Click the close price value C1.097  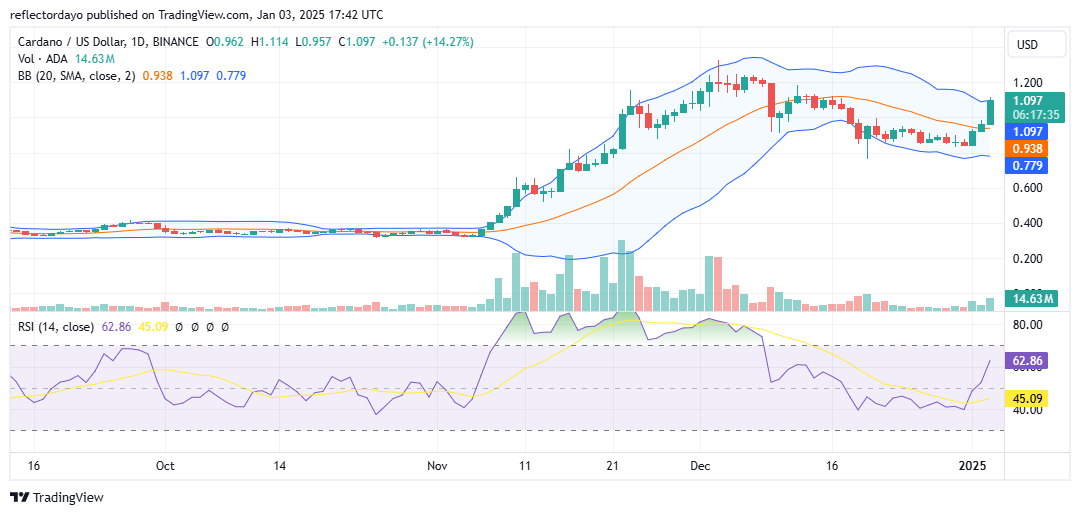pos(357,42)
